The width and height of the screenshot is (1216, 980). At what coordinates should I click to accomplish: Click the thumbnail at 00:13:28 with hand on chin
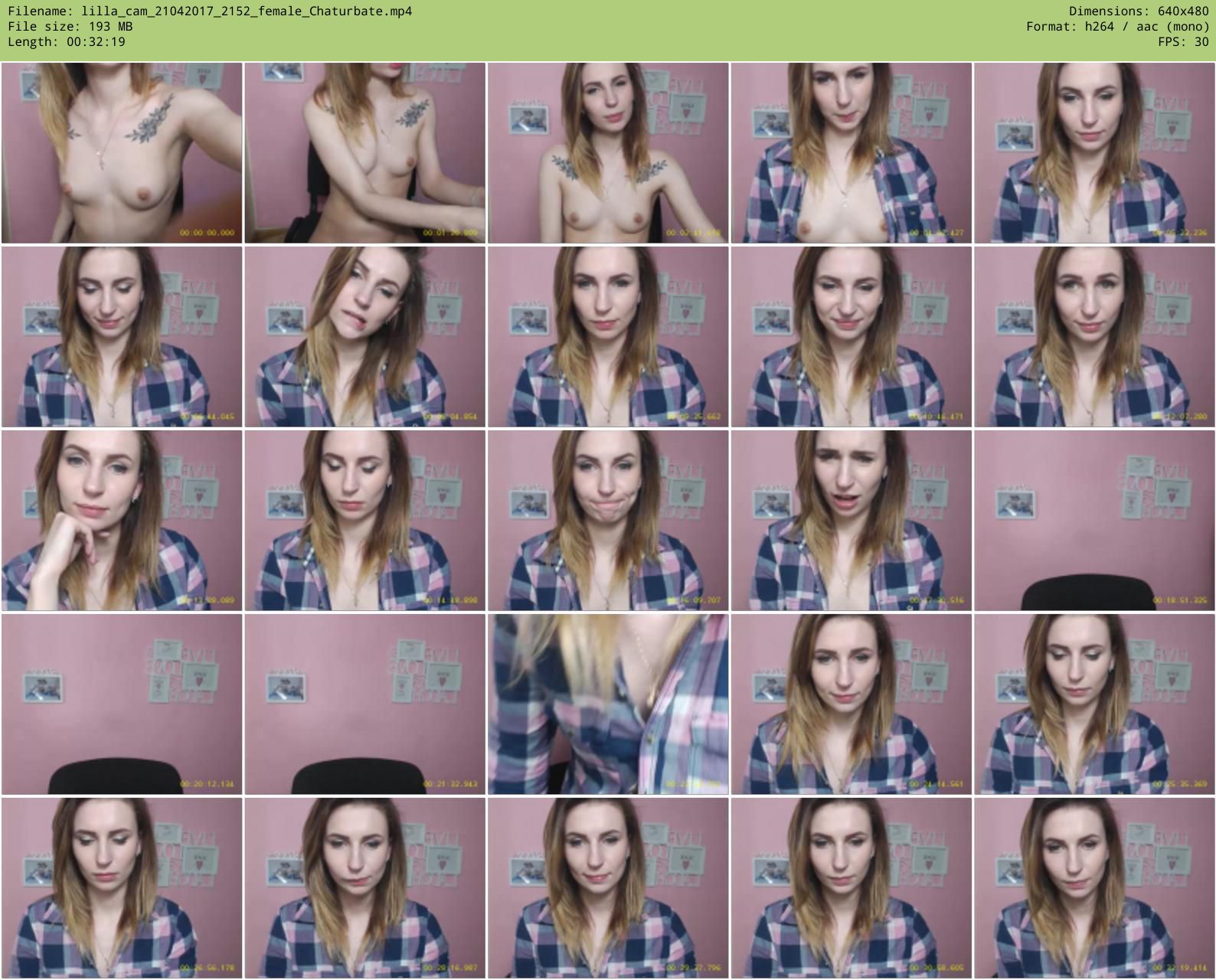click(122, 521)
